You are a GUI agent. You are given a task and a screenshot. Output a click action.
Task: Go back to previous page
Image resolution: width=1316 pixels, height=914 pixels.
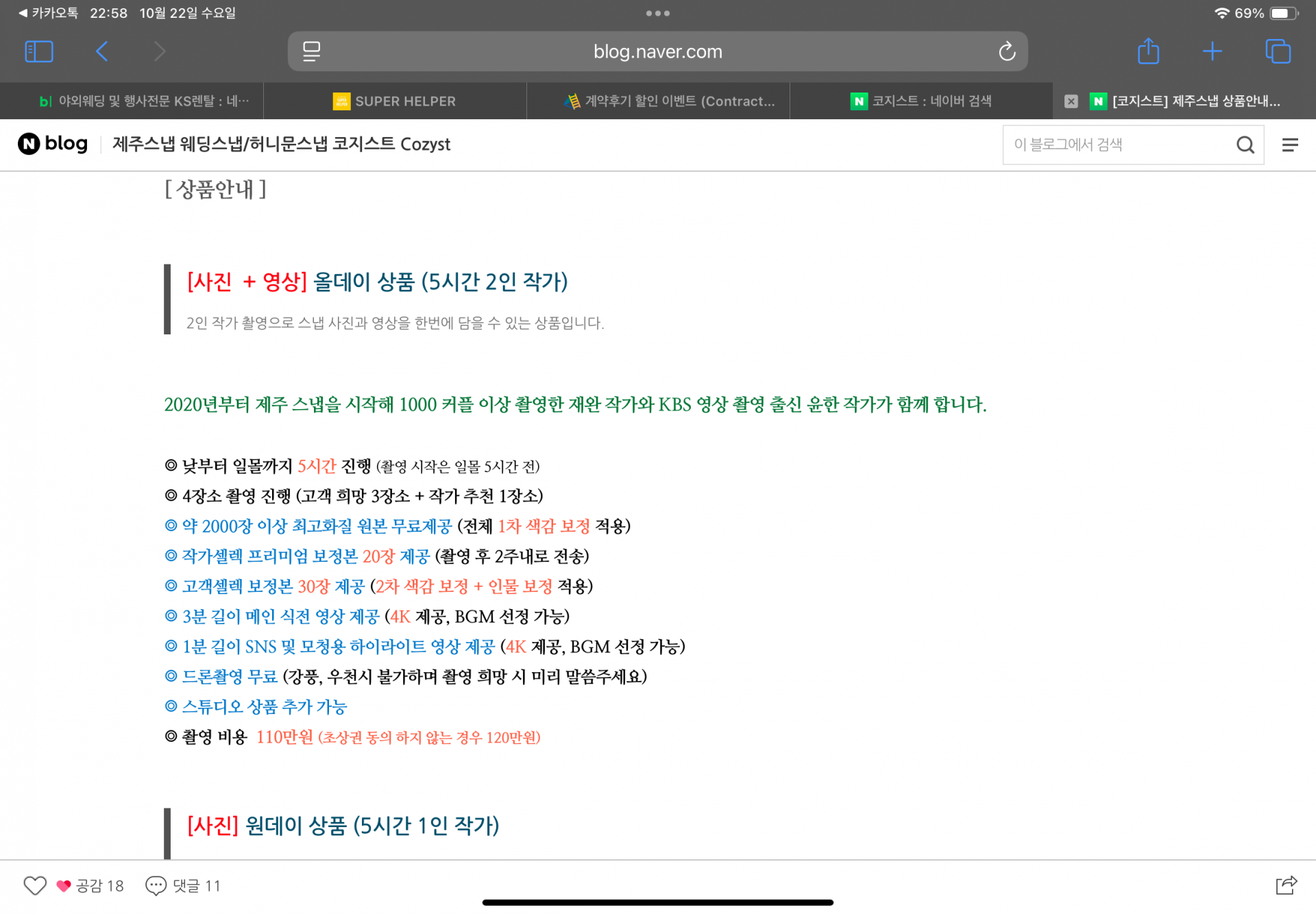tap(102, 51)
